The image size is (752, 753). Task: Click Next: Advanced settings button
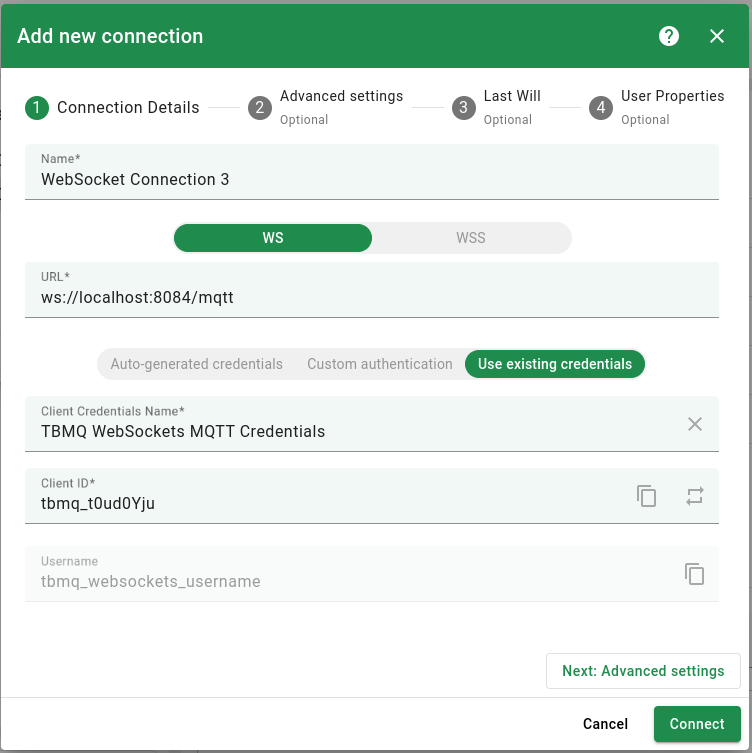tap(643, 671)
